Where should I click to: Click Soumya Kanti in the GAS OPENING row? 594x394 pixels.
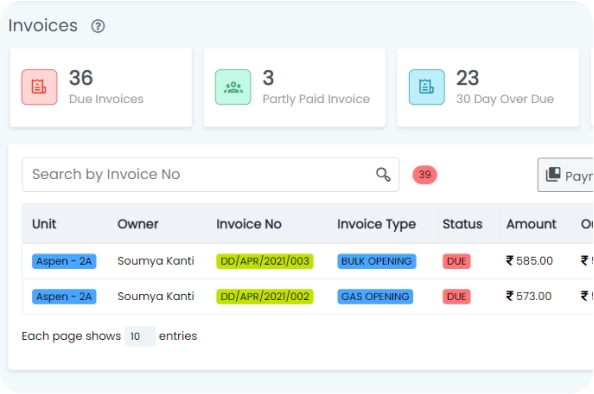[x=156, y=296]
